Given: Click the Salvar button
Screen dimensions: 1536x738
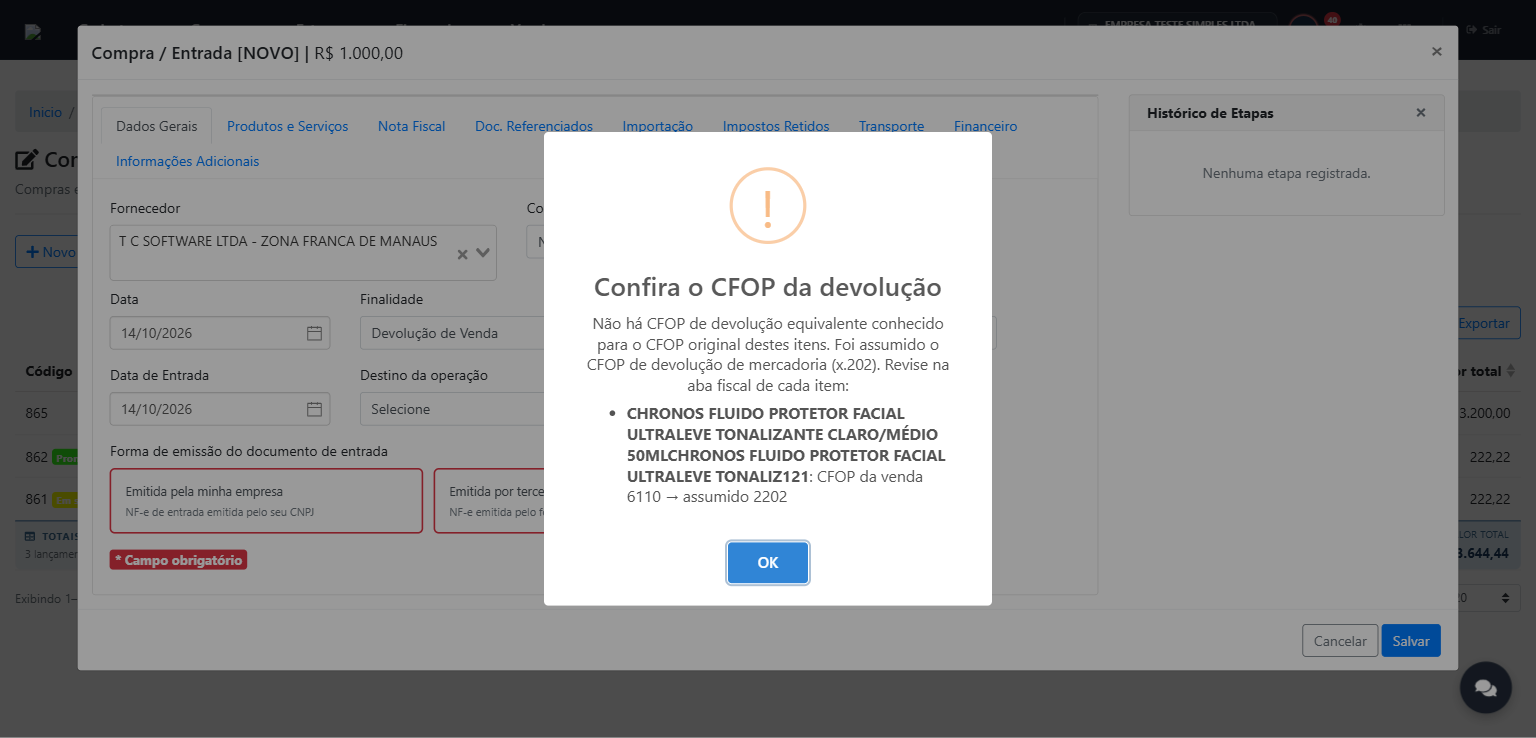Looking at the screenshot, I should [1411, 641].
